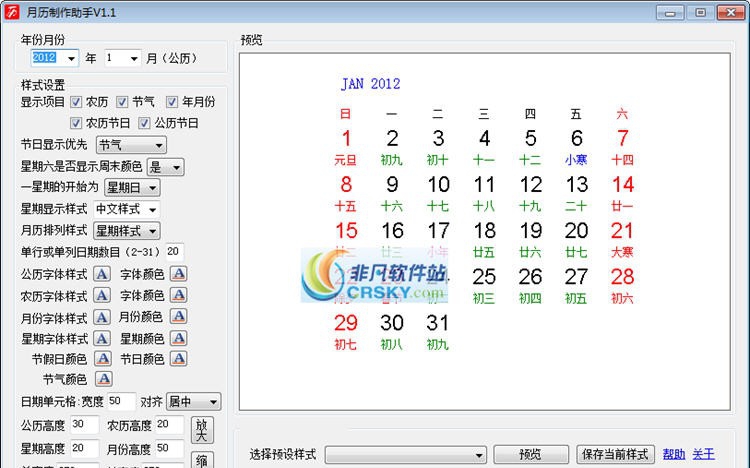Open the 月份字体样式 font icon
750x468 pixels.
click(x=101, y=317)
